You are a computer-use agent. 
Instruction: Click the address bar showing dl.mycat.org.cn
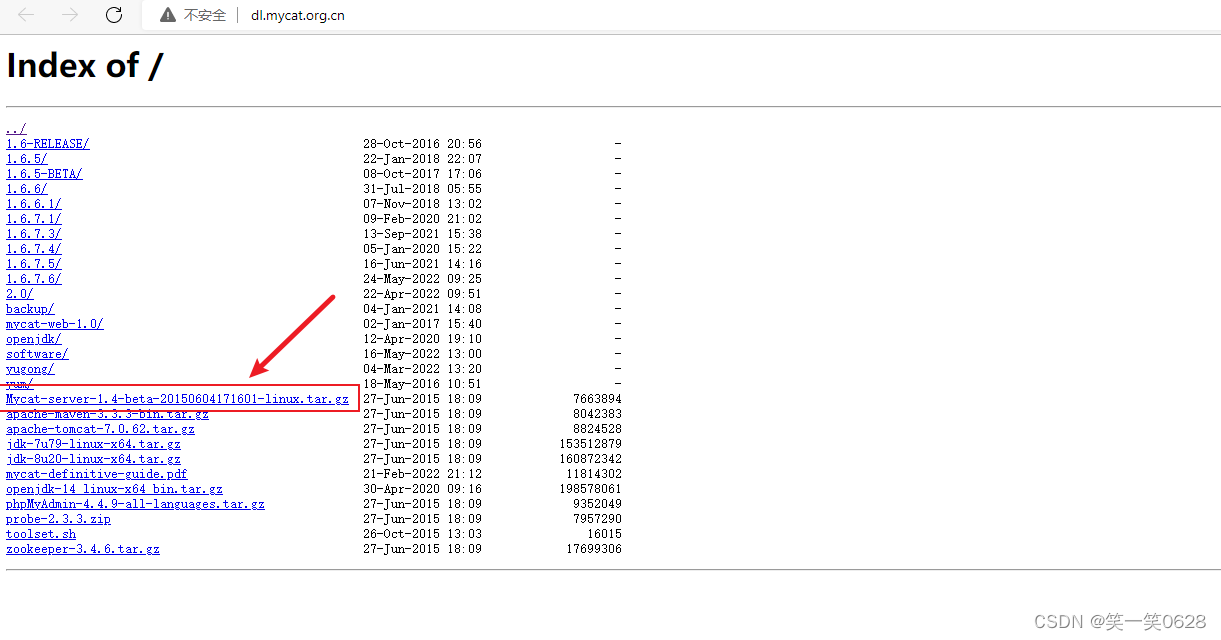(x=297, y=15)
